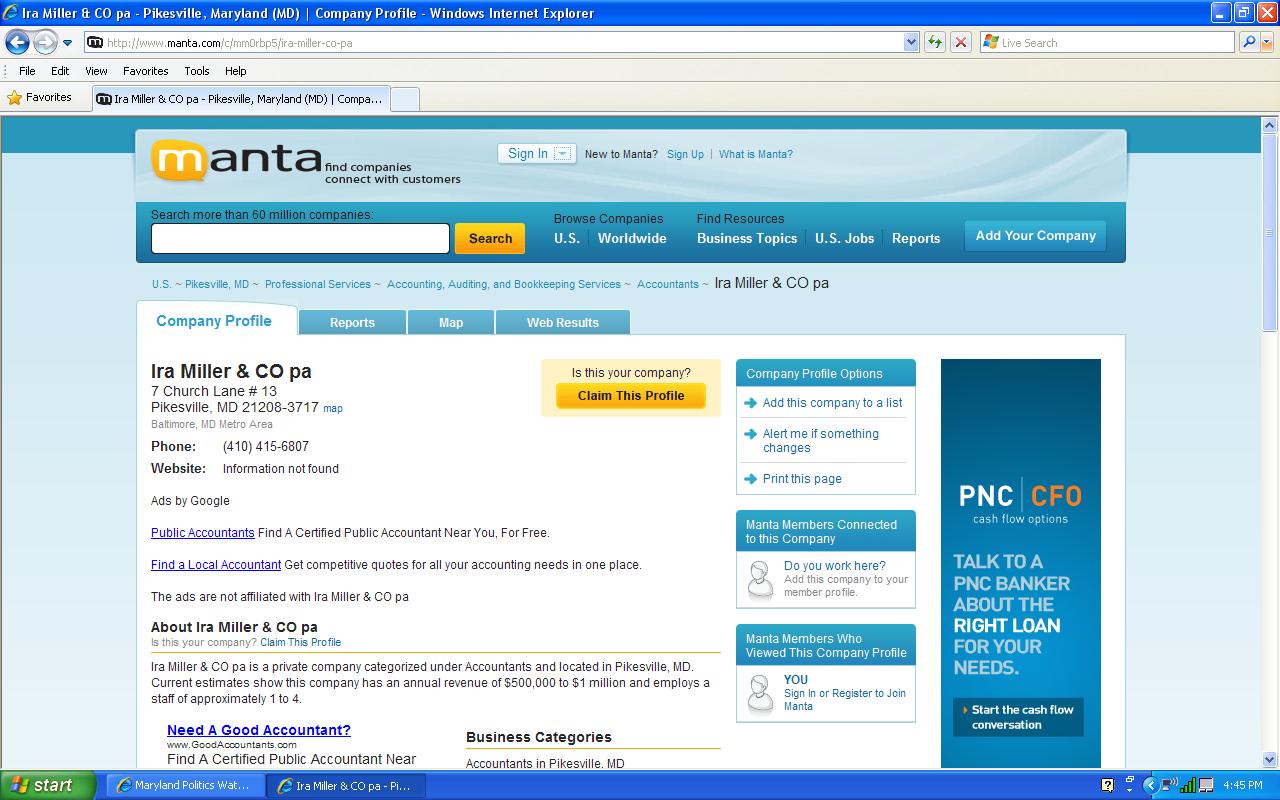Screen dimensions: 1280x800
Task: Browse companies Worldwide
Action: (632, 238)
